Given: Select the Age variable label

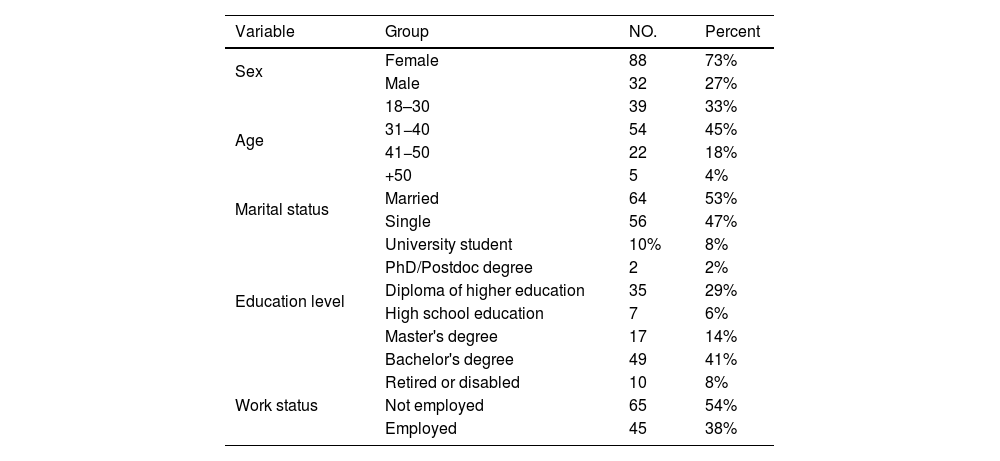Looking at the screenshot, I should pos(249,141).
